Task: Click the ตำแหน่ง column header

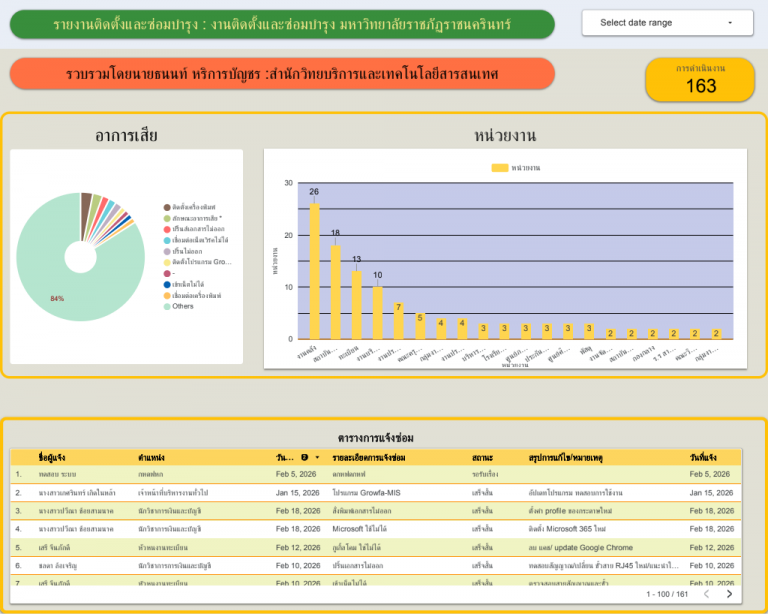Action: click(x=151, y=458)
